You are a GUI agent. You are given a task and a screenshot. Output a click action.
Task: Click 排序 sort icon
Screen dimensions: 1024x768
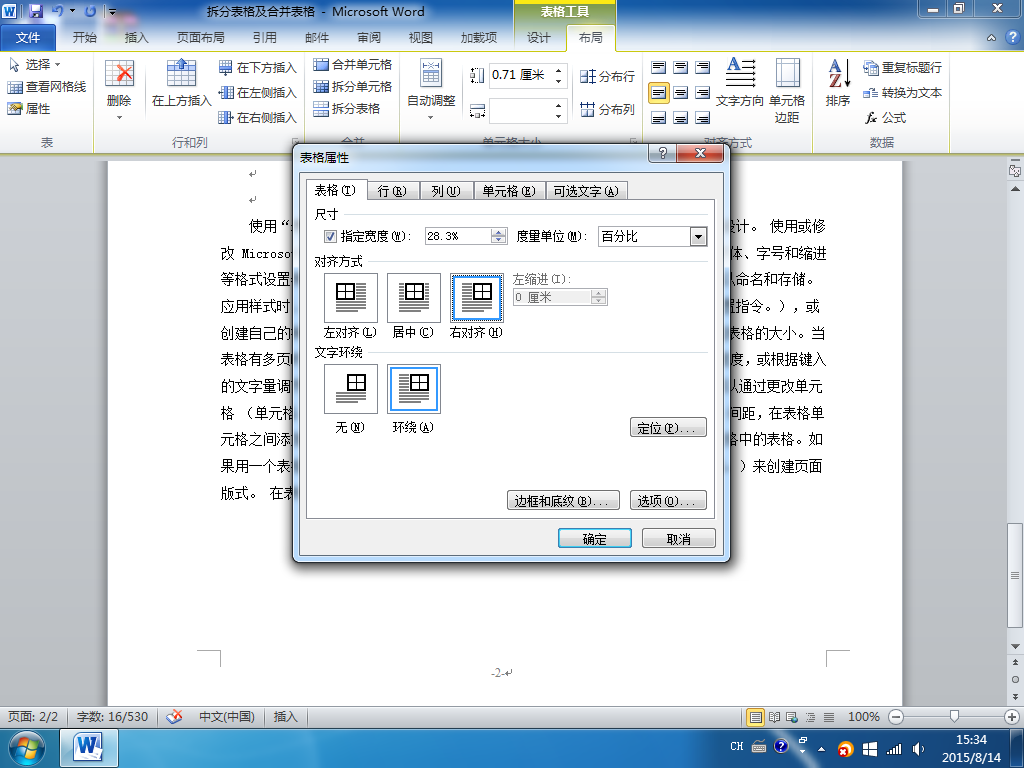pos(839,73)
